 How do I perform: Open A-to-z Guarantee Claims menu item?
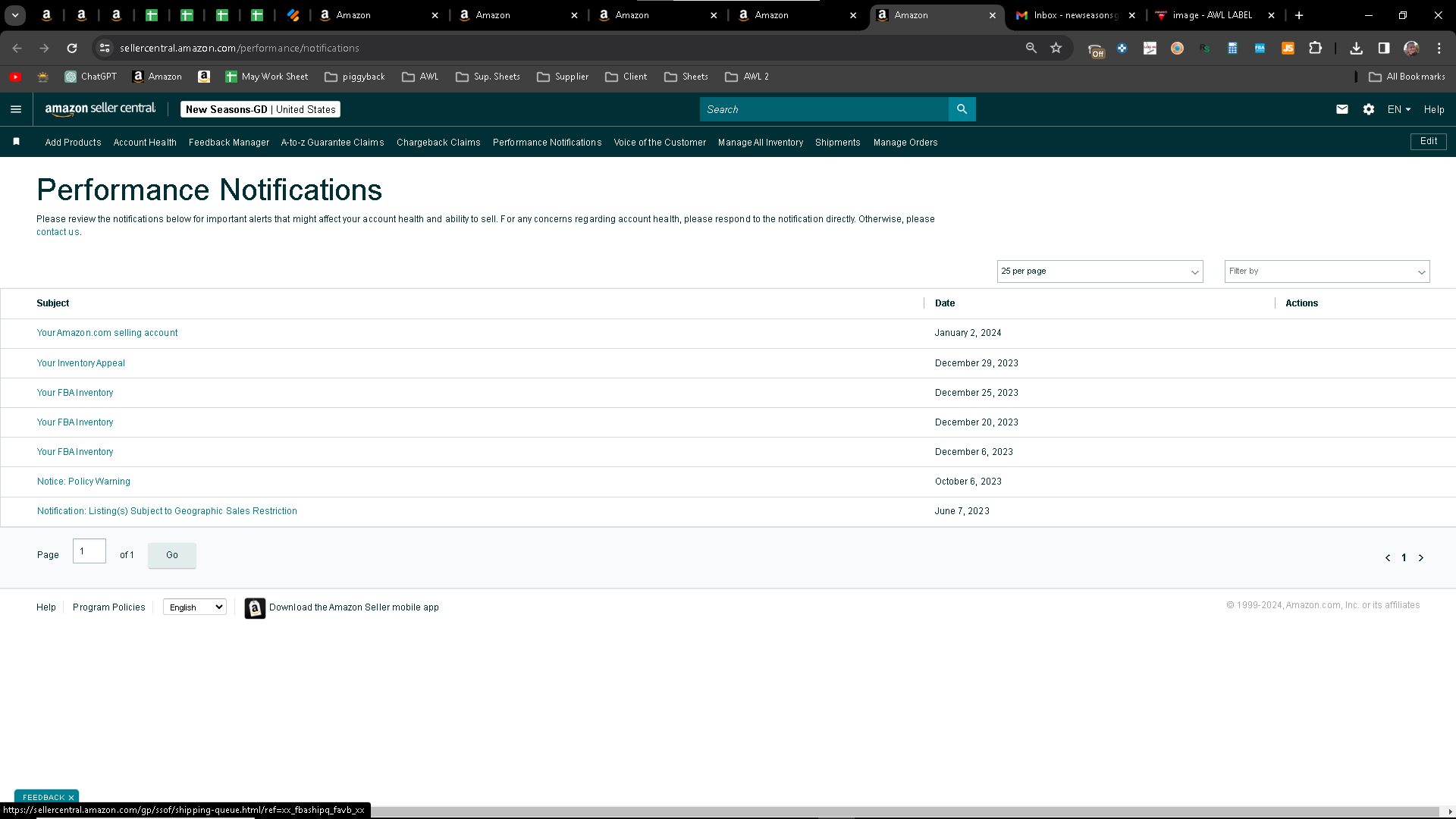[332, 143]
